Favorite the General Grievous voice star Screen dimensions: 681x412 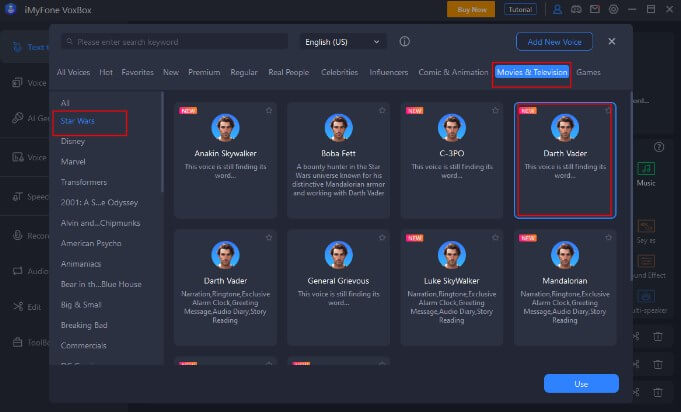point(382,237)
